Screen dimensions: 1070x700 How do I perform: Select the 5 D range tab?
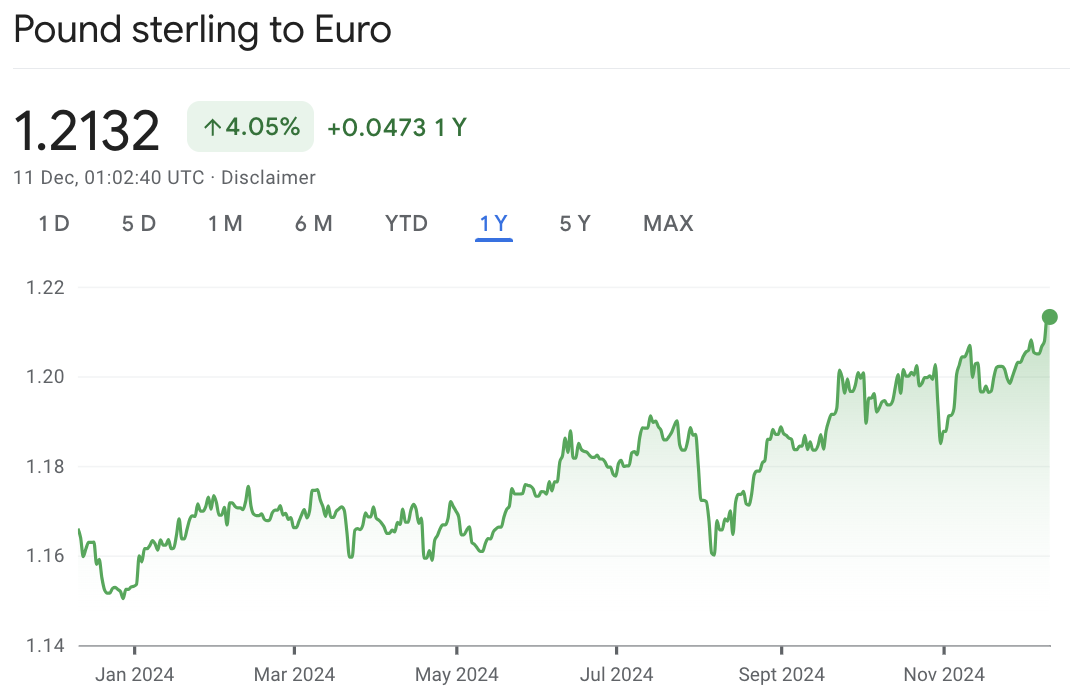pyautogui.click(x=139, y=223)
